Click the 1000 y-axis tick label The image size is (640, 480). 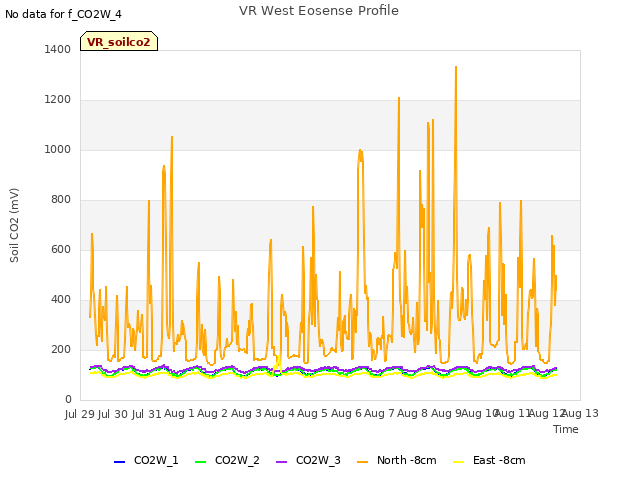[x=58, y=149]
